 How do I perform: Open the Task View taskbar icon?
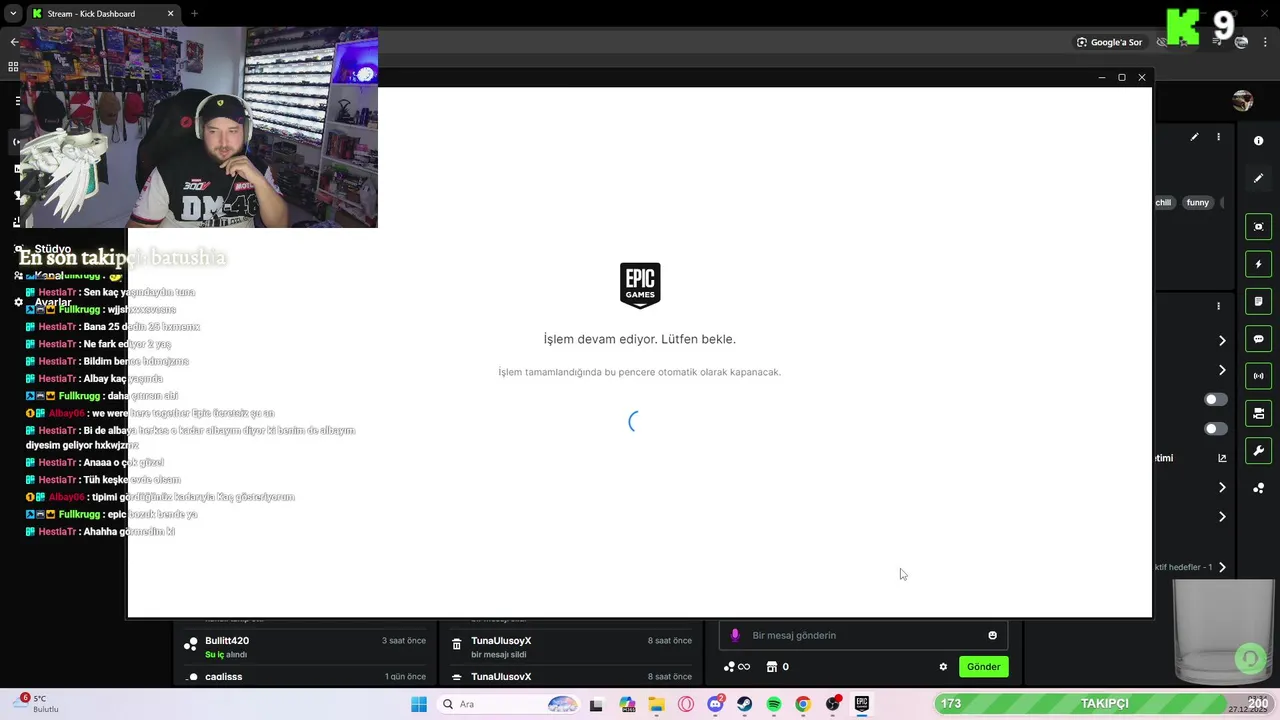point(597,704)
